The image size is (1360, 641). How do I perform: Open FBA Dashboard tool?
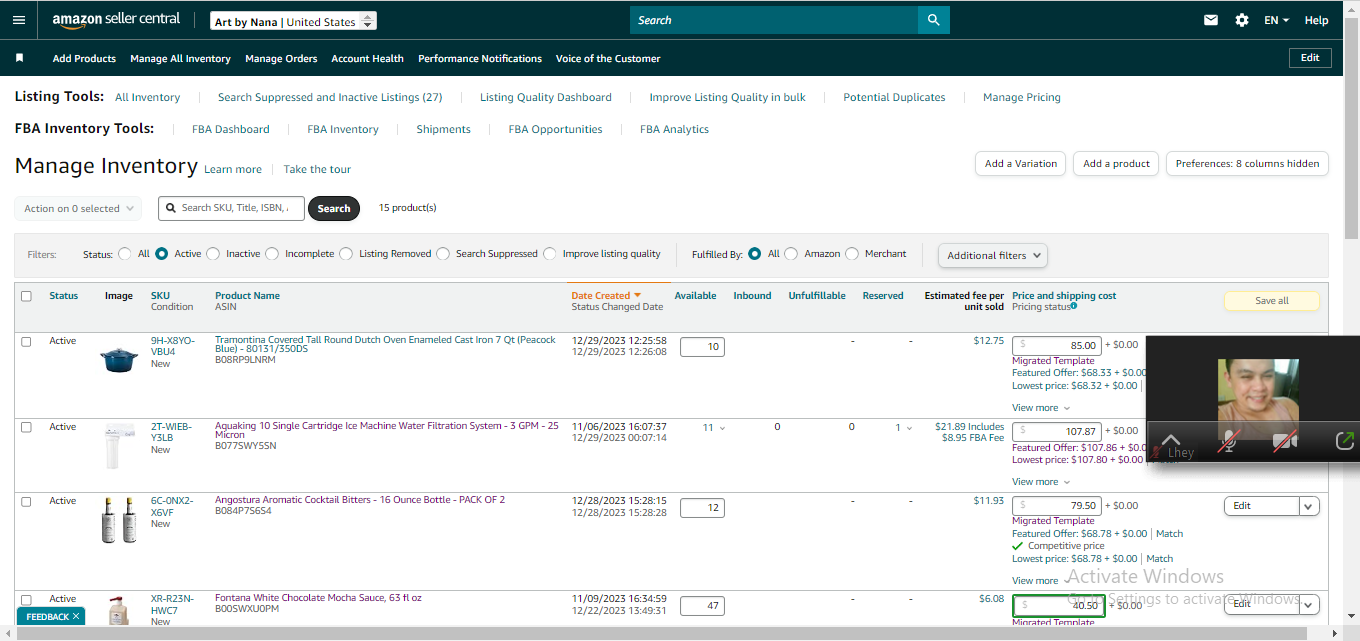231,129
